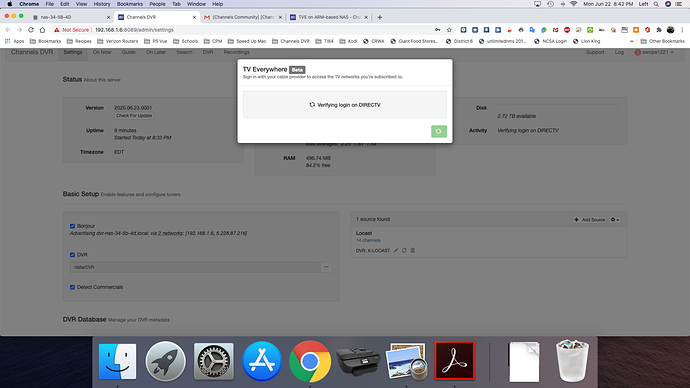Screen dimensions: 690x388
Task: Click the Add Source button
Action: 590,220
